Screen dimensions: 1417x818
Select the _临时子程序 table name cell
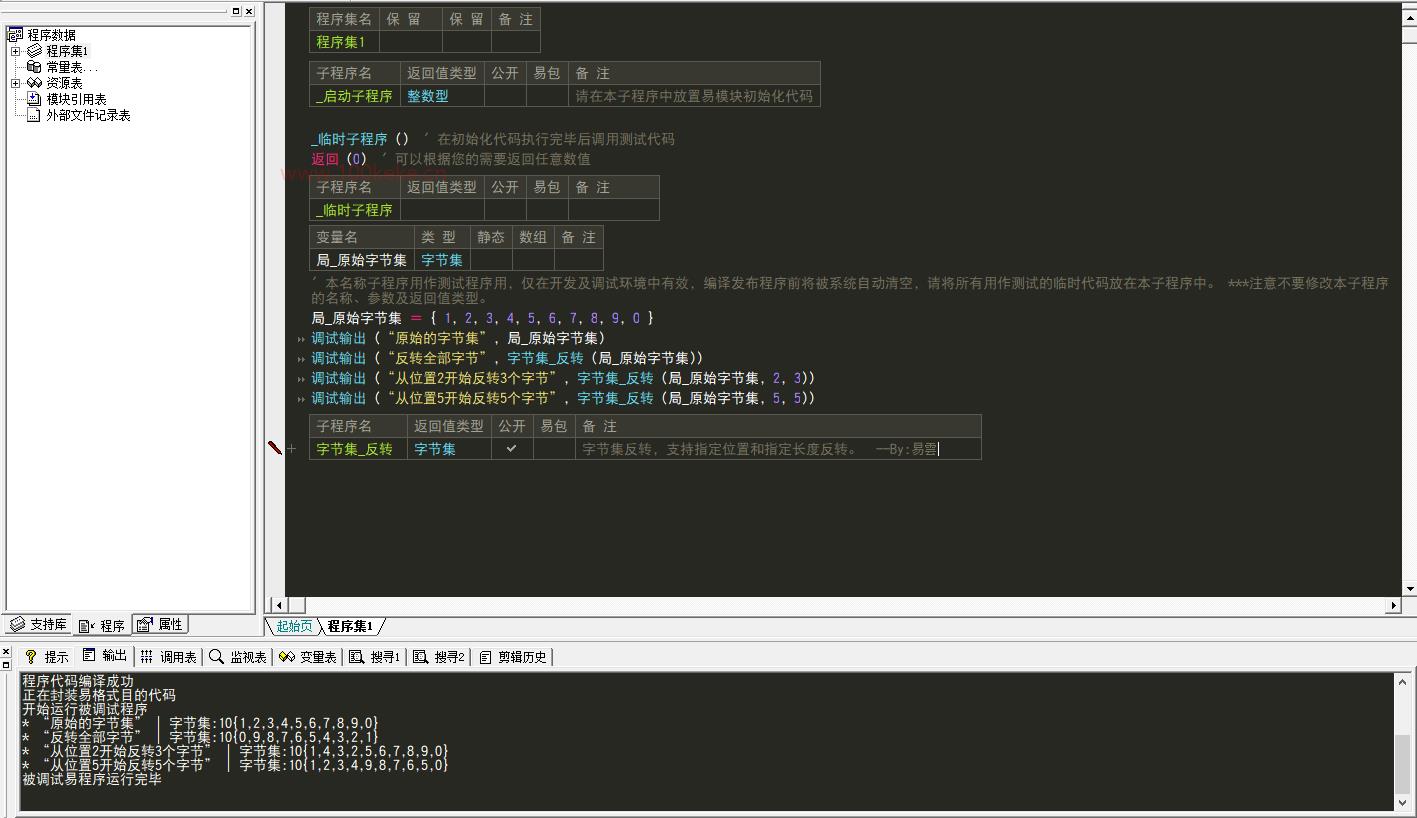354,210
